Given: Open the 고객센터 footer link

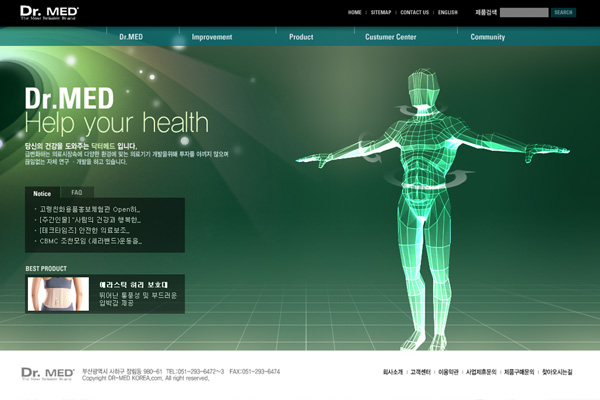Looking at the screenshot, I should pos(421,372).
